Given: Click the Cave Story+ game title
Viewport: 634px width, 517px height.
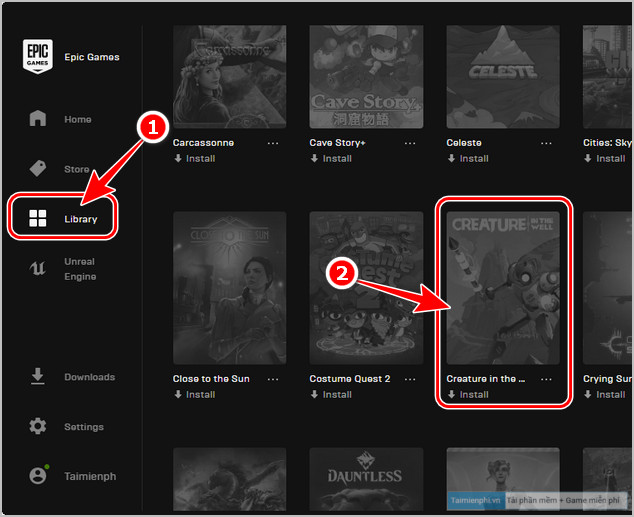Looking at the screenshot, I should [337, 143].
